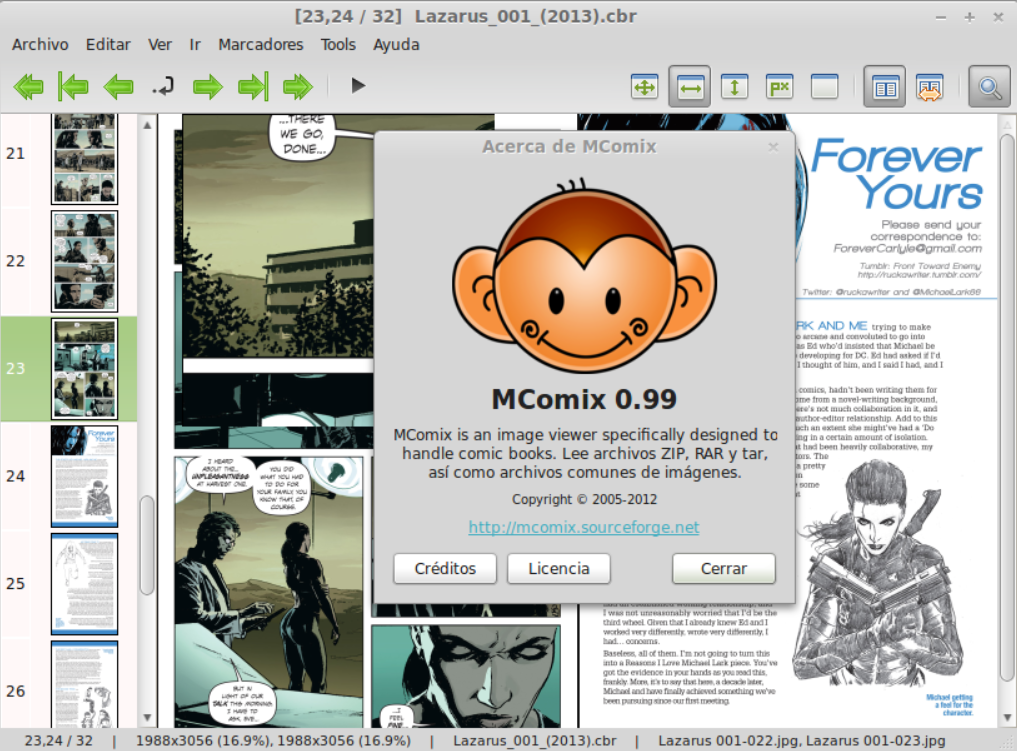Select the fit-to-size (px) zoom mode

[x=780, y=86]
